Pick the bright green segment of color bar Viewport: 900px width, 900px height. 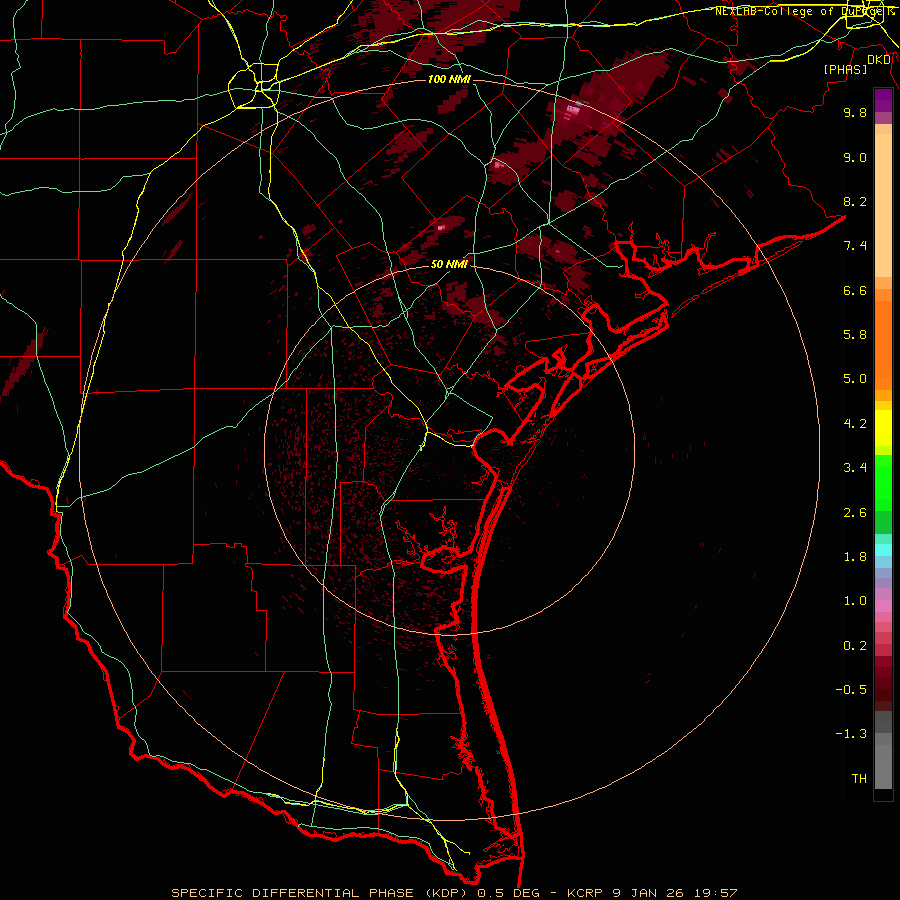883,482
